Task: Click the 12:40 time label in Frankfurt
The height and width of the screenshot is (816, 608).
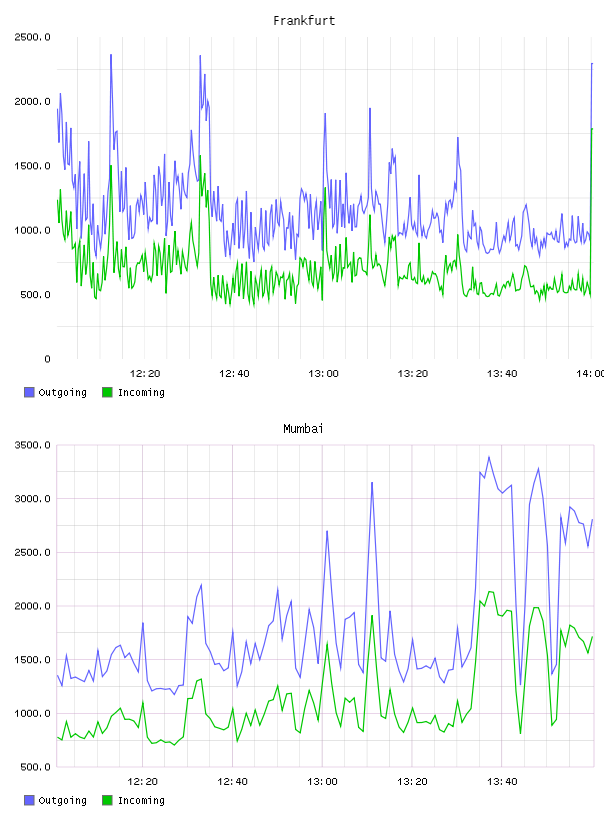Action: (234, 374)
